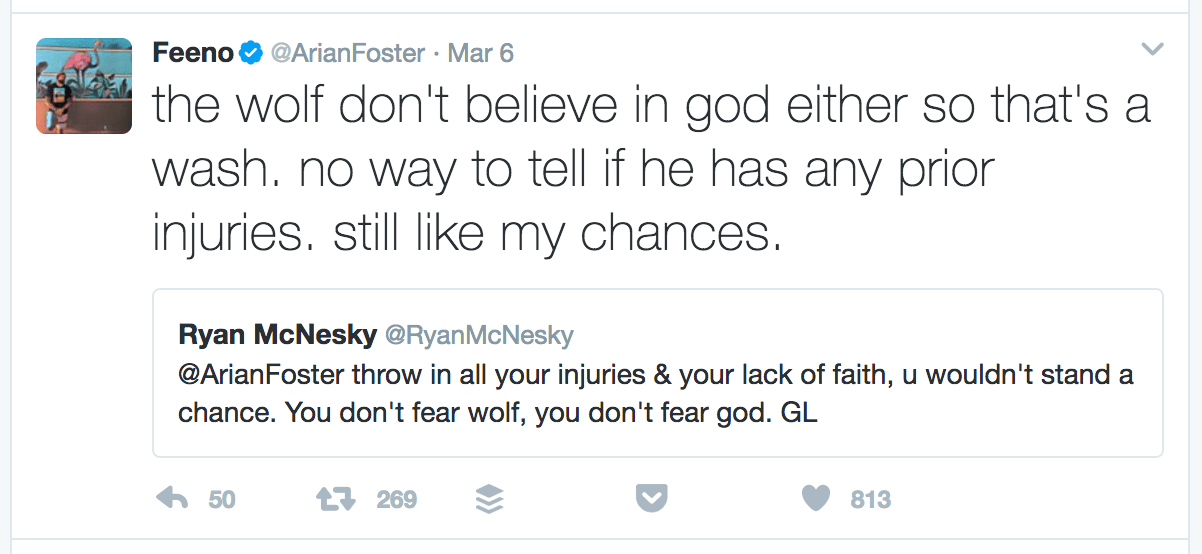Screen dimensions: 1202x554
Task: Open the Feeno display name link
Action: [x=193, y=53]
